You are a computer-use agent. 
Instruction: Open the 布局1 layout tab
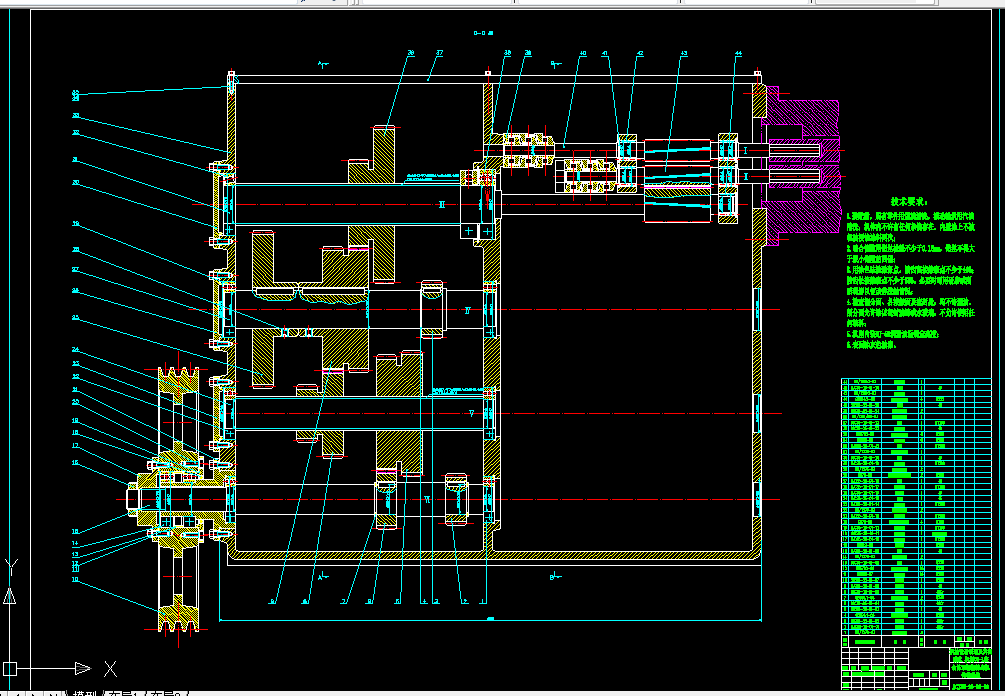pos(124,693)
